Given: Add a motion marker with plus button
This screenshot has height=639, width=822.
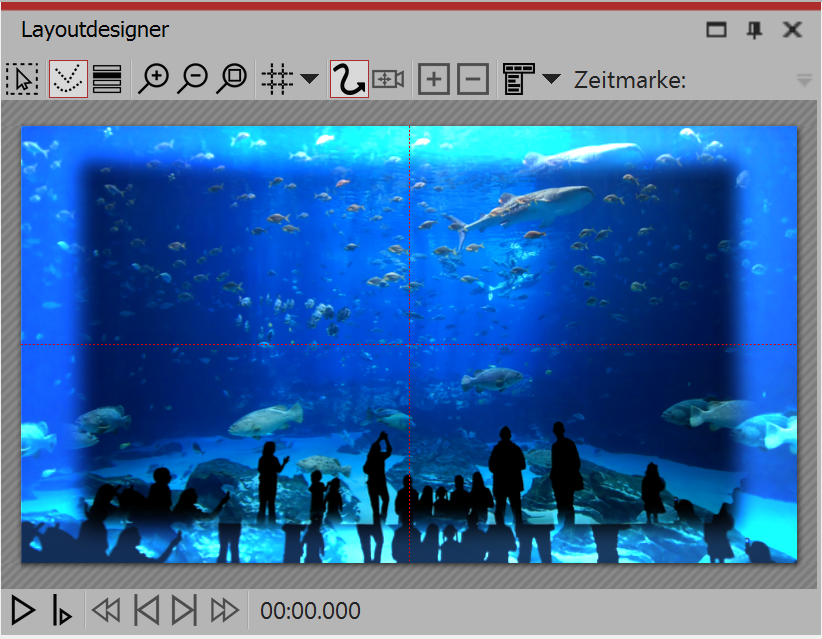Looking at the screenshot, I should coord(433,79).
